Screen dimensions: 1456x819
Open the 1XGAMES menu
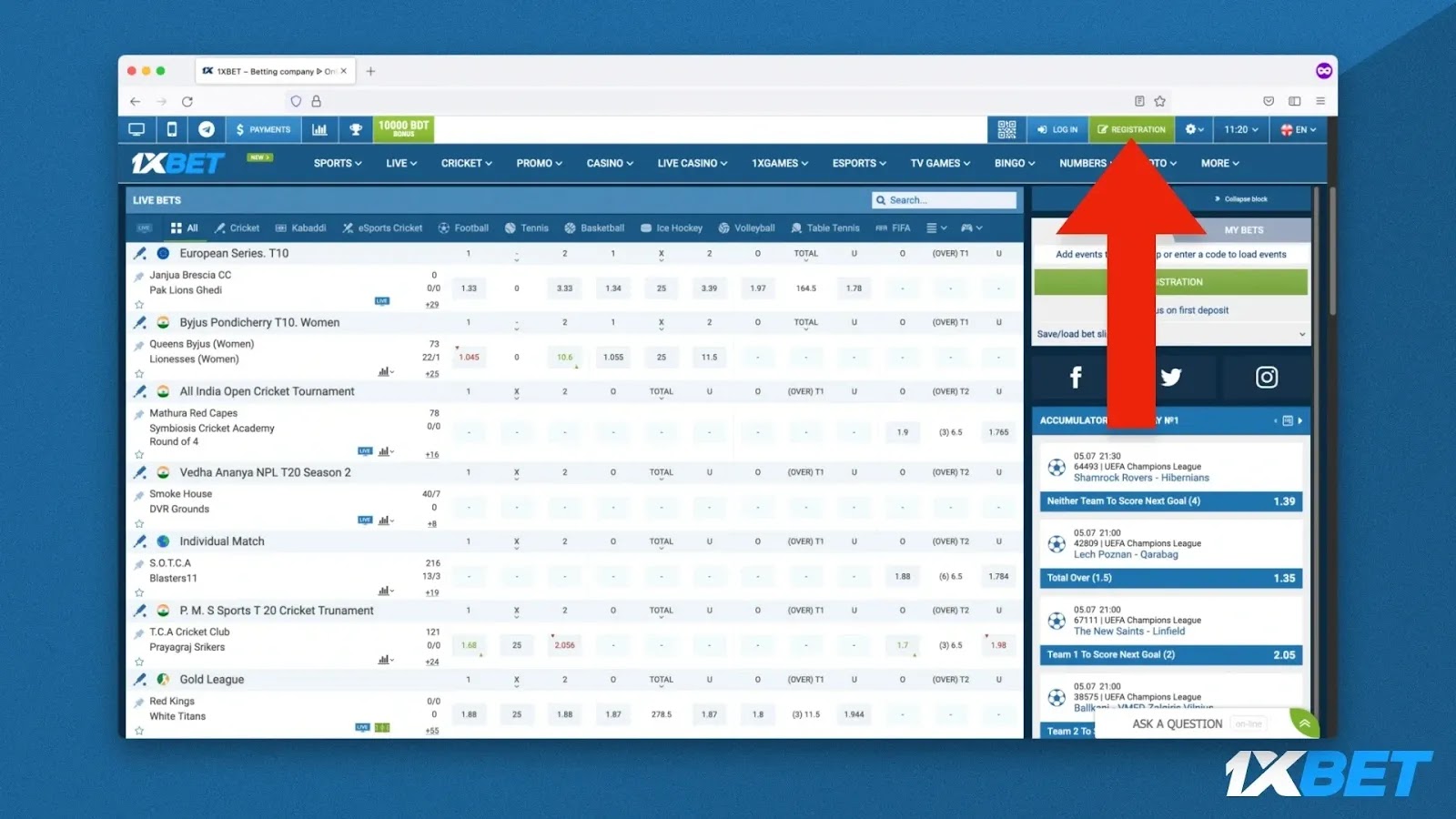pyautogui.click(x=780, y=164)
